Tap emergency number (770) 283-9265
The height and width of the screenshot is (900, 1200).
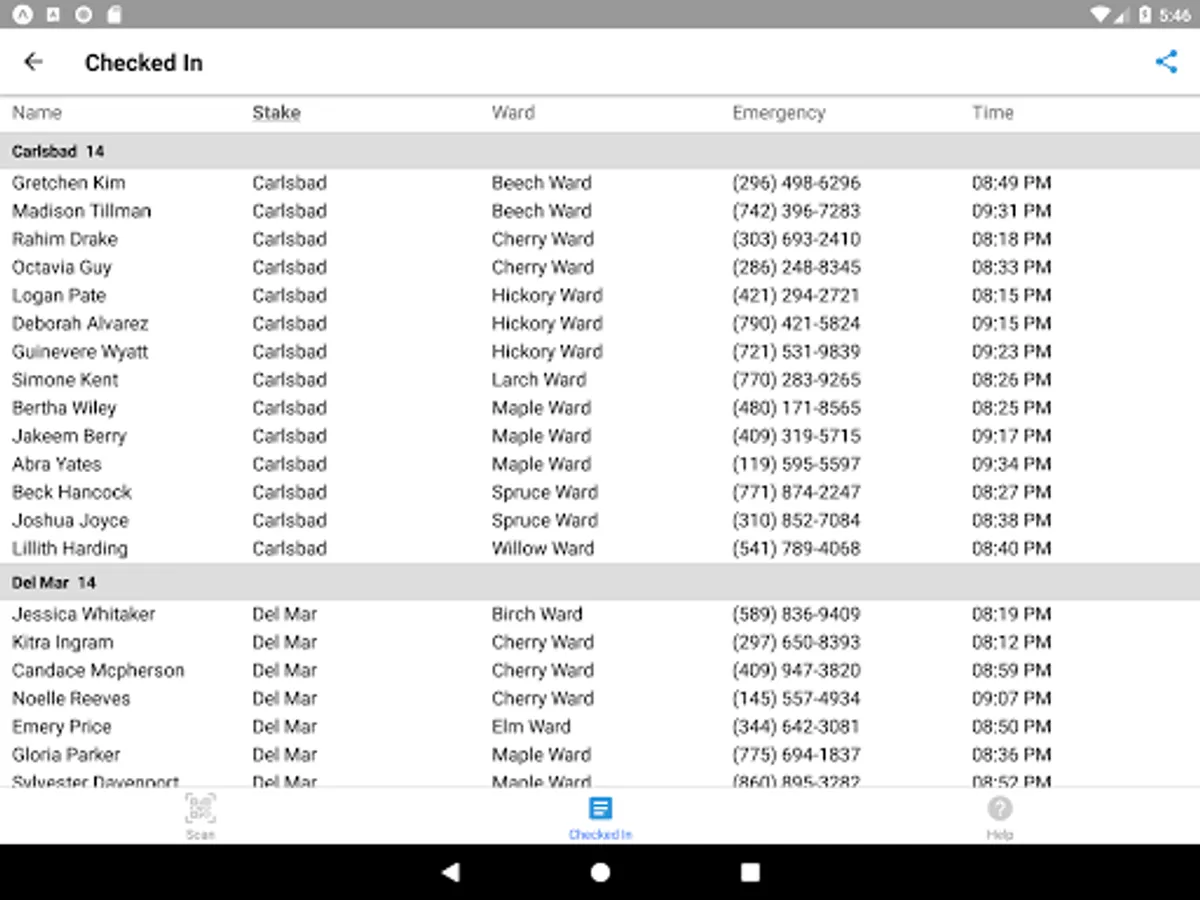click(796, 379)
